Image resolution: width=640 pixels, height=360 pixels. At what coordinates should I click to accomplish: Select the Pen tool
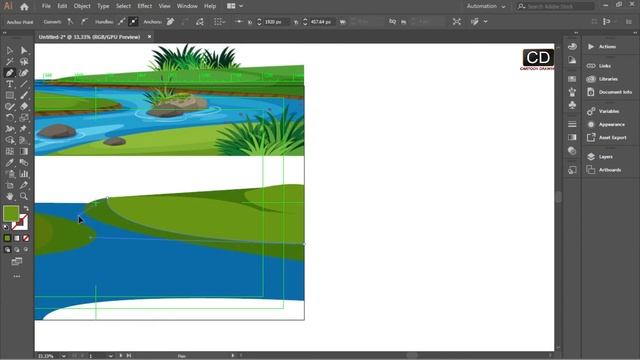click(x=9, y=73)
